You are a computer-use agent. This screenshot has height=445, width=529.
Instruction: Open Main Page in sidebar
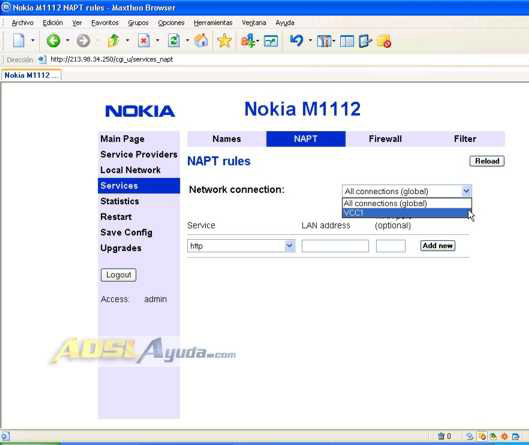tap(122, 139)
